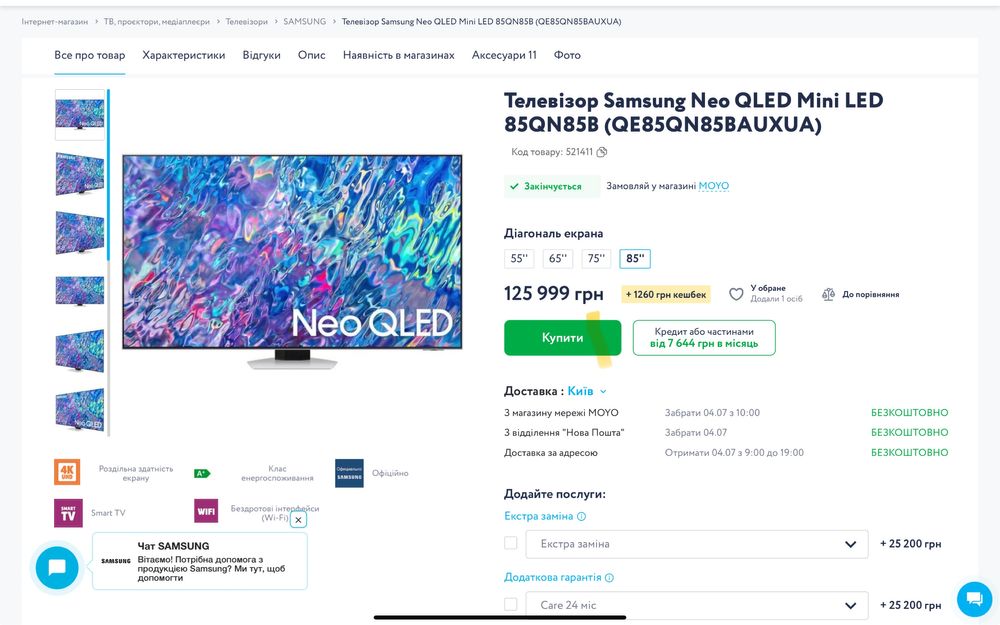The image size is (1000, 625).
Task: Click the heart icon to add to favorites
Action: pyautogui.click(x=736, y=294)
